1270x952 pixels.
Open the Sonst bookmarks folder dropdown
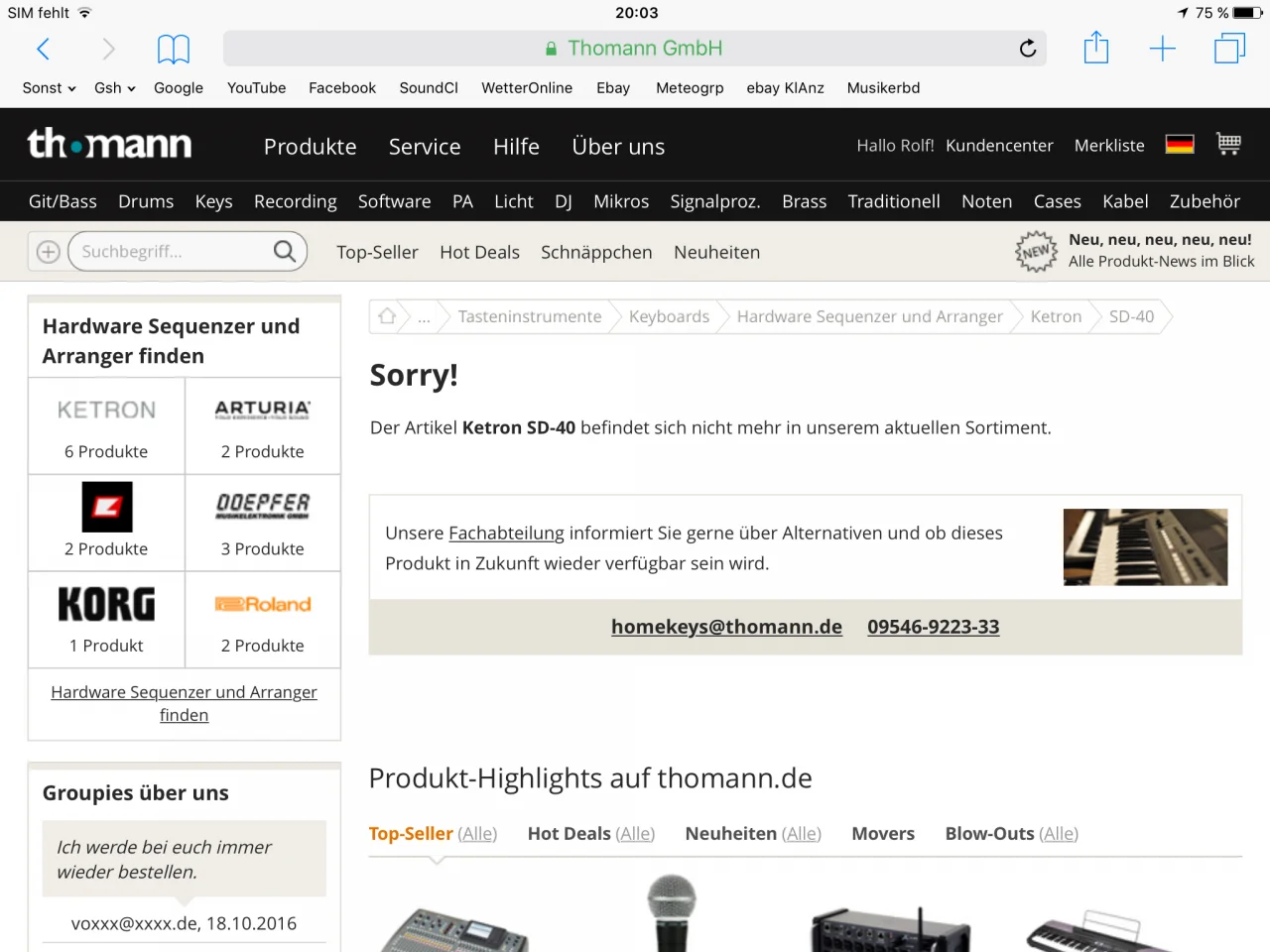50,88
